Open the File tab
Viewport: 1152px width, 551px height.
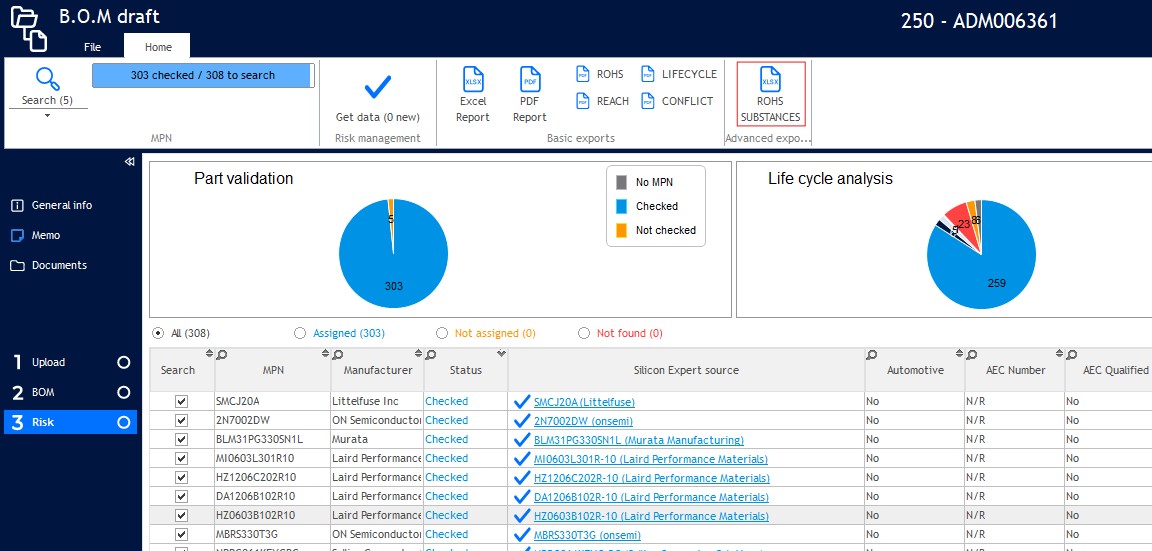[92, 47]
